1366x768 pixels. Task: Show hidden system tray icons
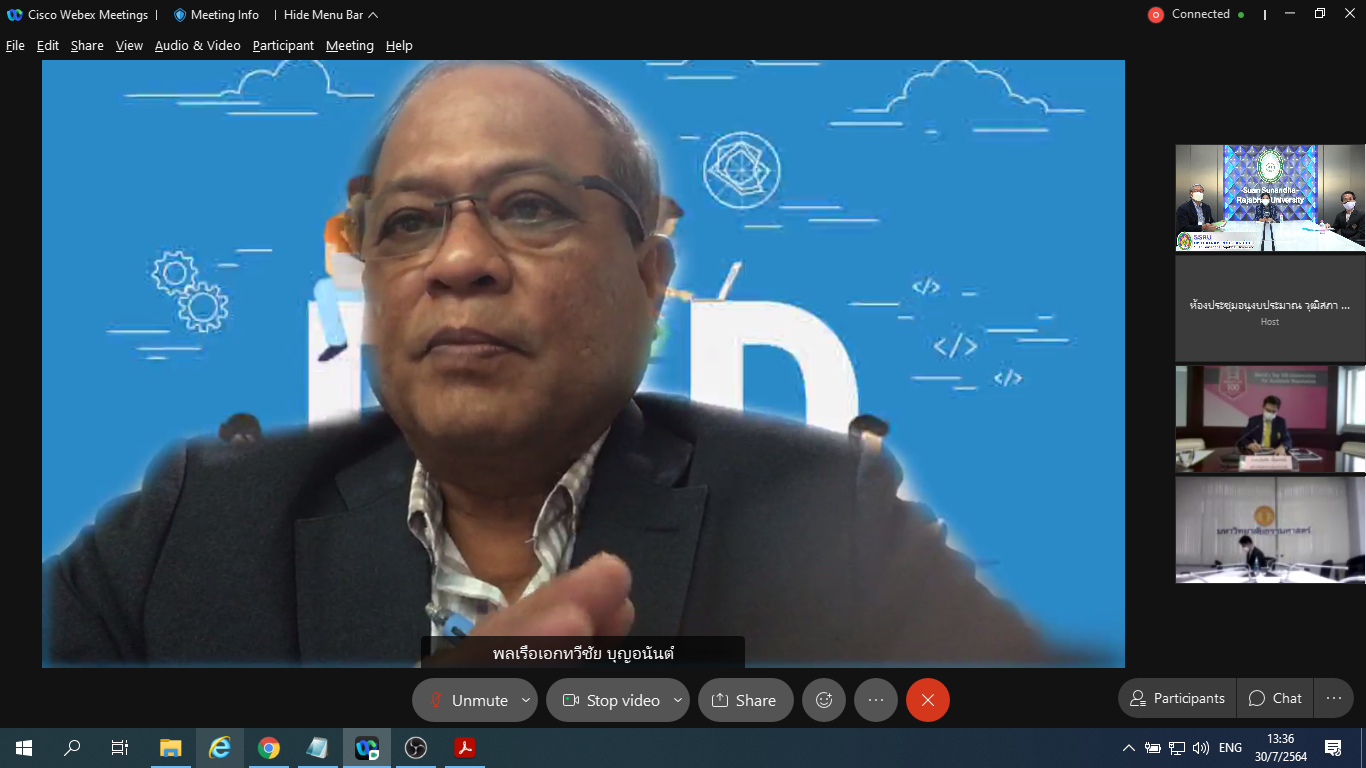point(1128,748)
